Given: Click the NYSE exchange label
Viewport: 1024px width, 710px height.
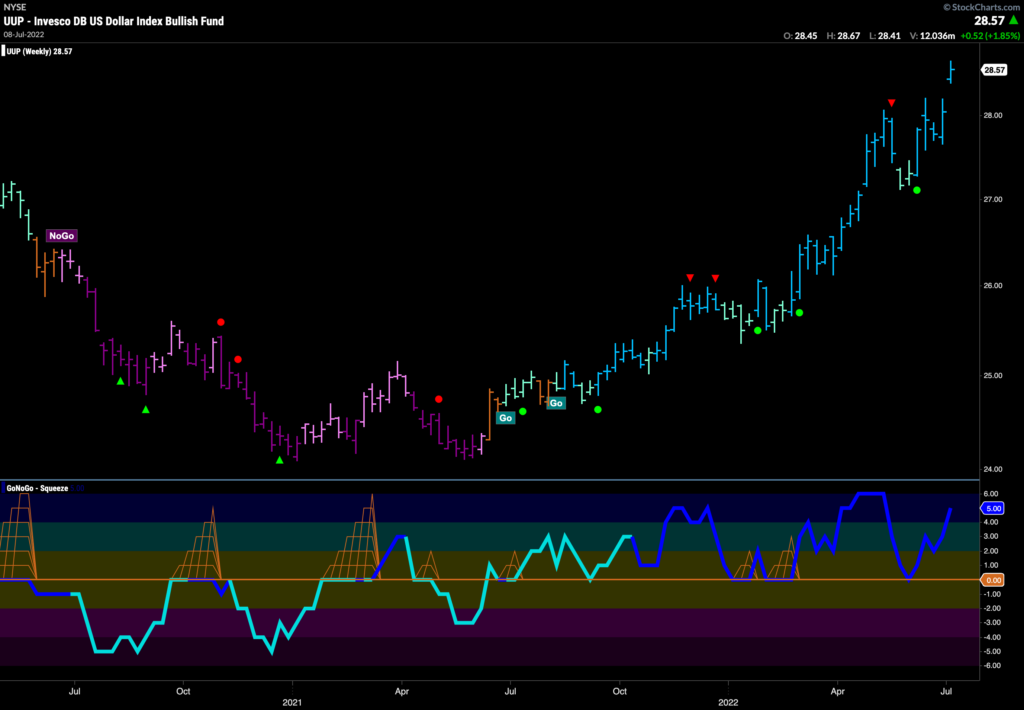Looking at the screenshot, I should coord(14,7).
